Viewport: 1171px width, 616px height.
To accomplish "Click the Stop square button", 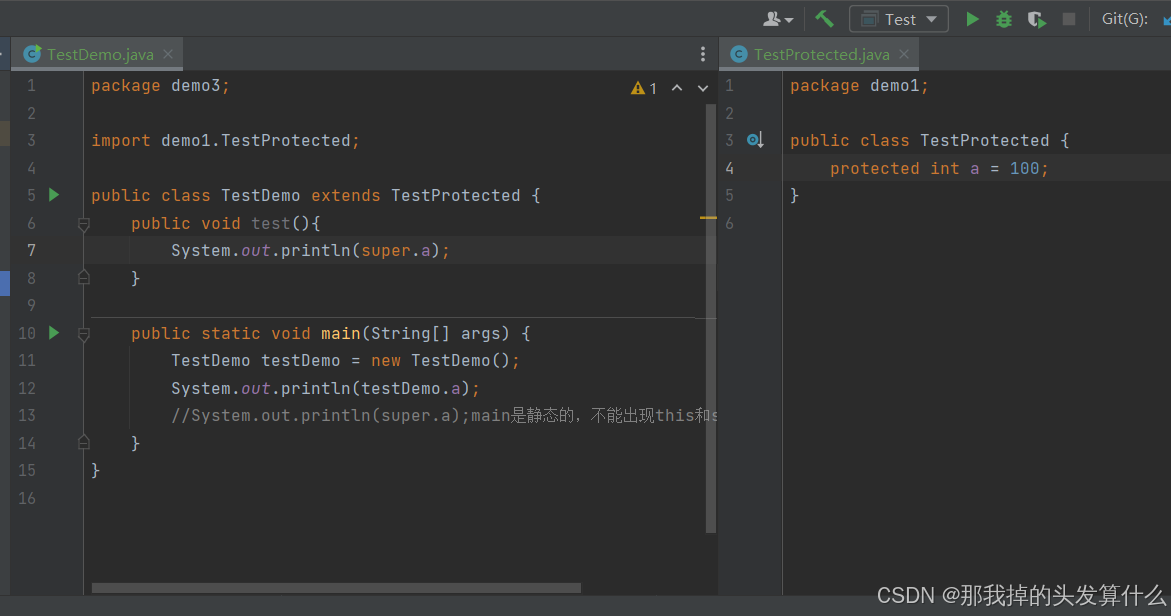I will (1069, 19).
